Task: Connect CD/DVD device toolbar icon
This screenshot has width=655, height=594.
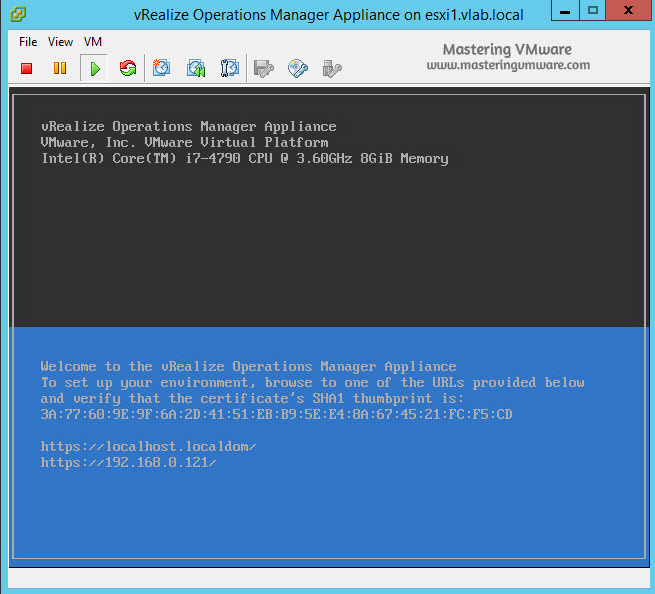Action: 298,69
